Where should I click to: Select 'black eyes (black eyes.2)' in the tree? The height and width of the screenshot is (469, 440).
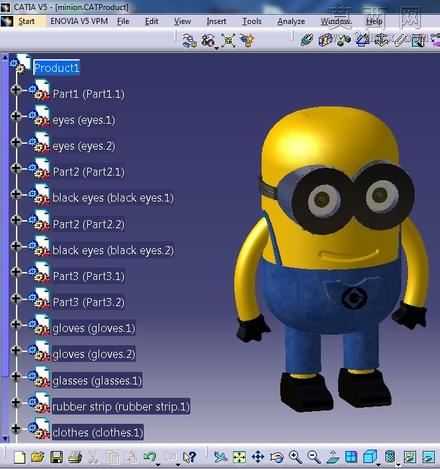pyautogui.click(x=113, y=250)
